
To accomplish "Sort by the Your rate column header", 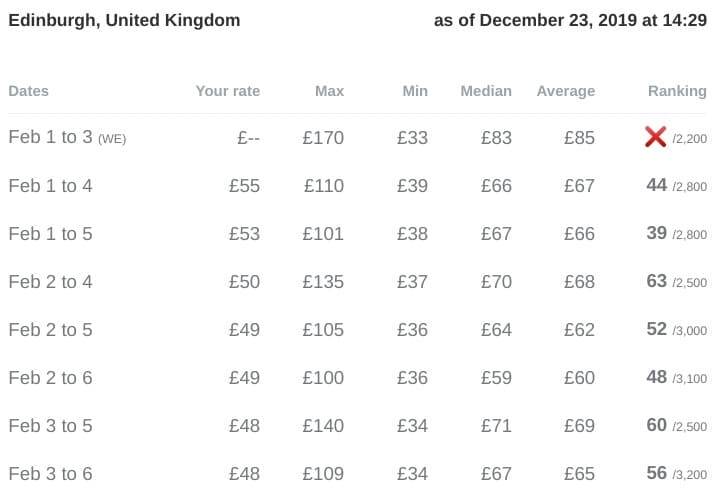I will point(227,91).
